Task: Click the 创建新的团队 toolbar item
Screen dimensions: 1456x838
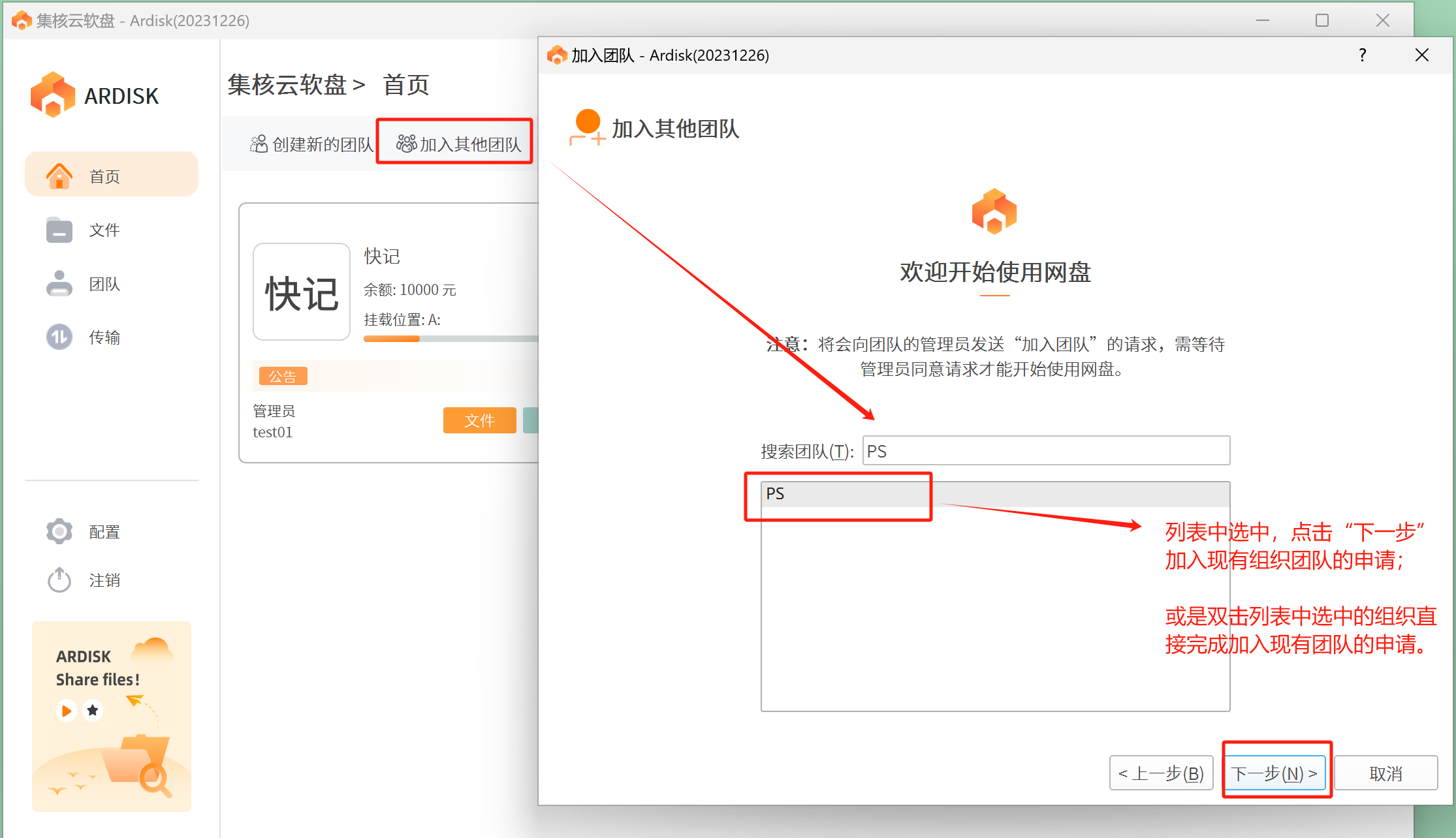Action: click(311, 144)
